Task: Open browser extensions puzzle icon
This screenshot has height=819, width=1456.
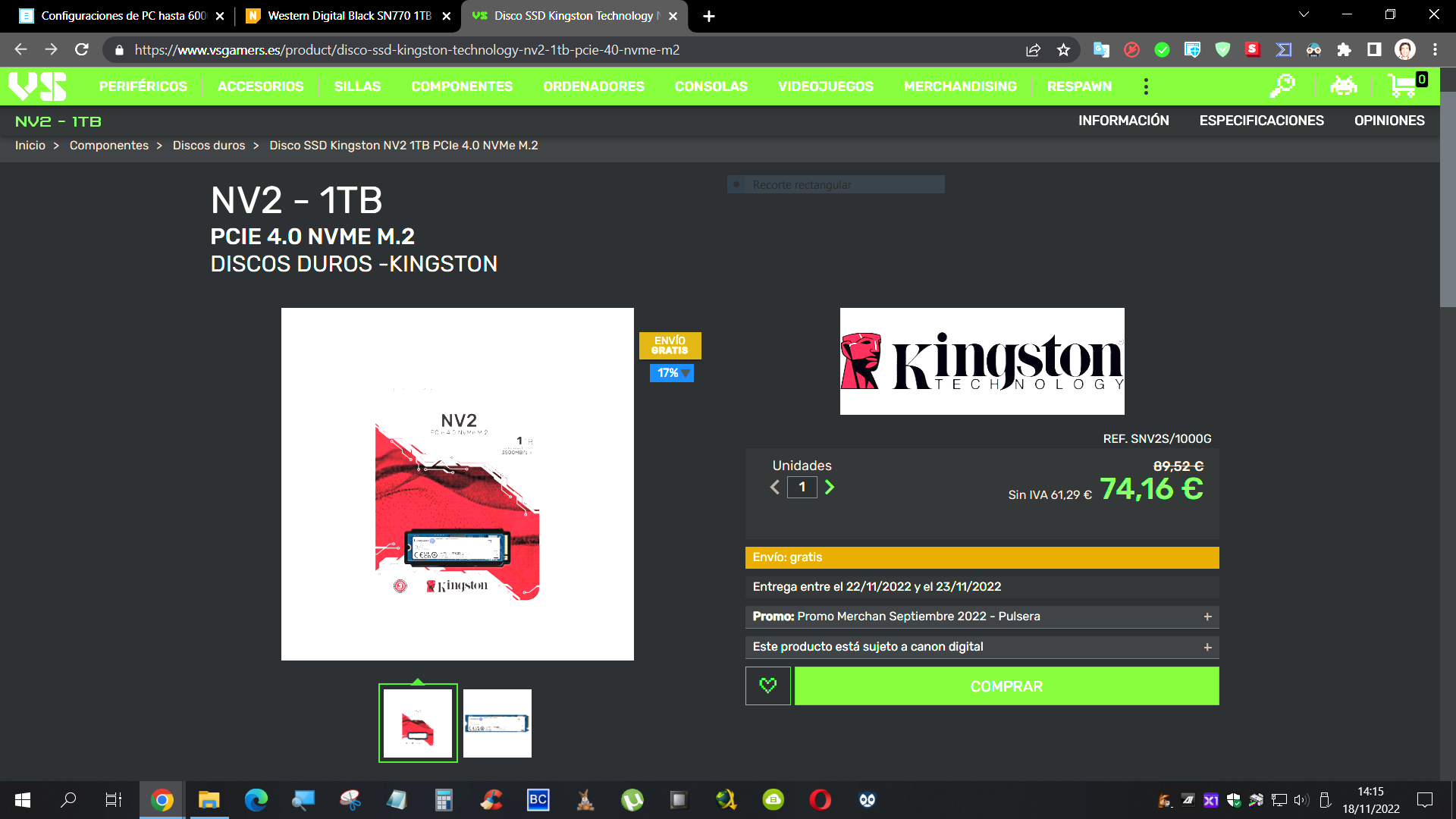Action: [1344, 50]
